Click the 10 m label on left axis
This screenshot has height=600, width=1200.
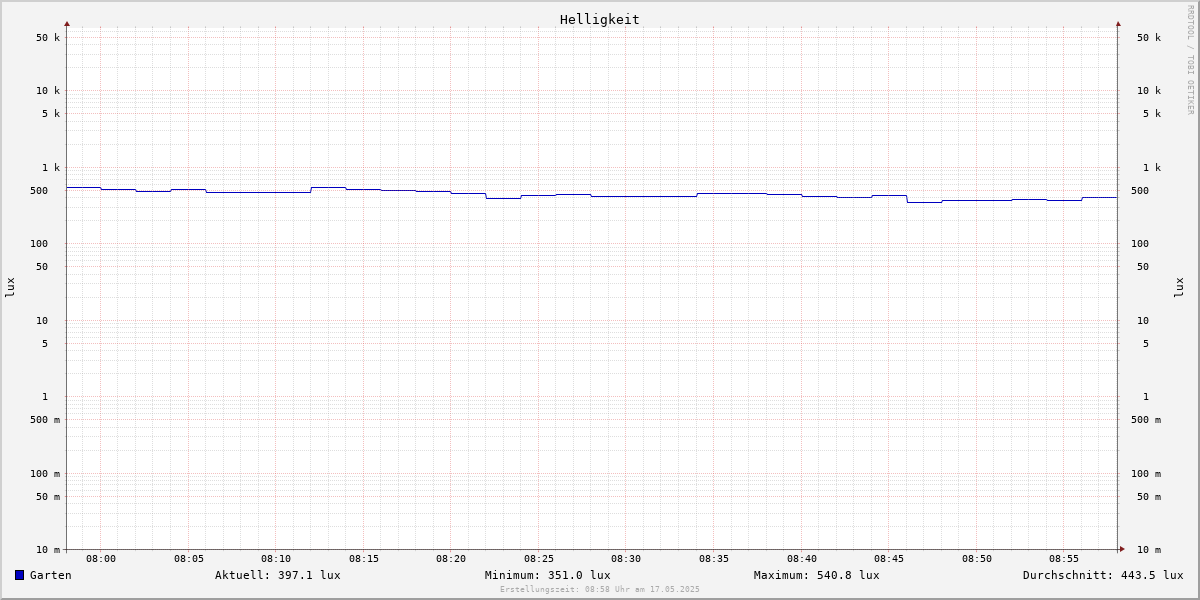point(48,550)
